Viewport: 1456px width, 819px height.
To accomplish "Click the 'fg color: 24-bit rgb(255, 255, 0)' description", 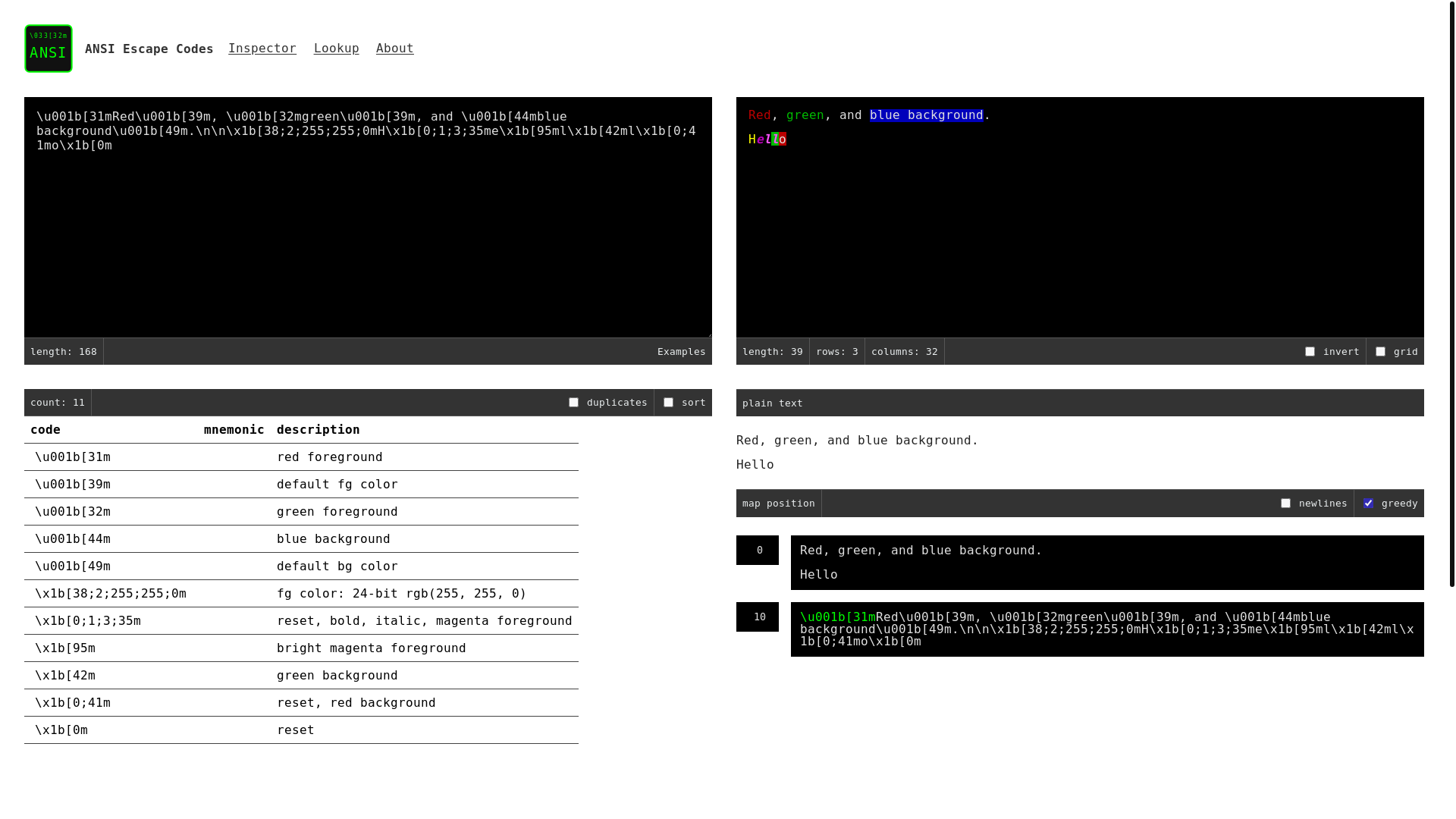I will pos(402,594).
